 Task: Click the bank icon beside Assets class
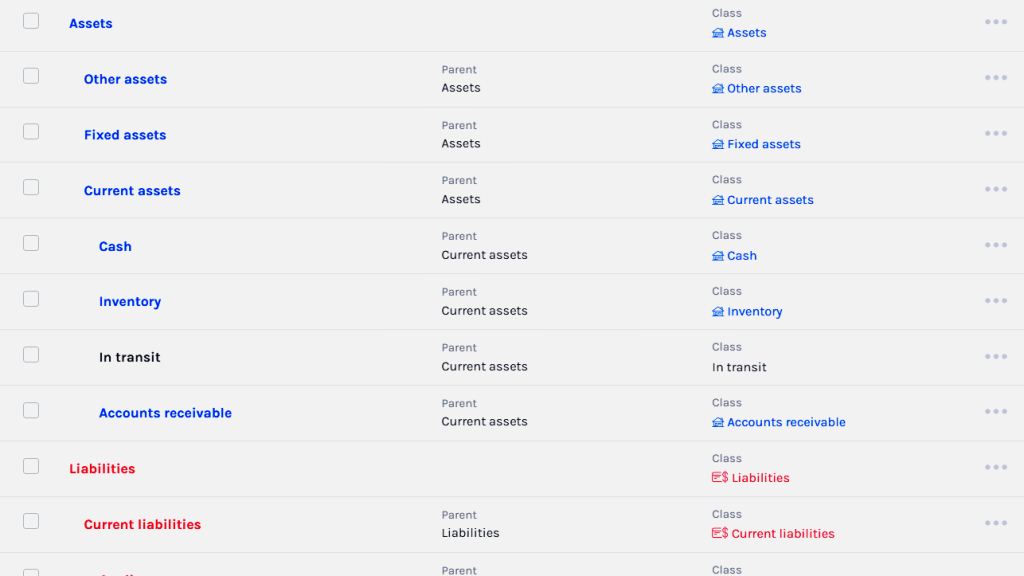717,33
